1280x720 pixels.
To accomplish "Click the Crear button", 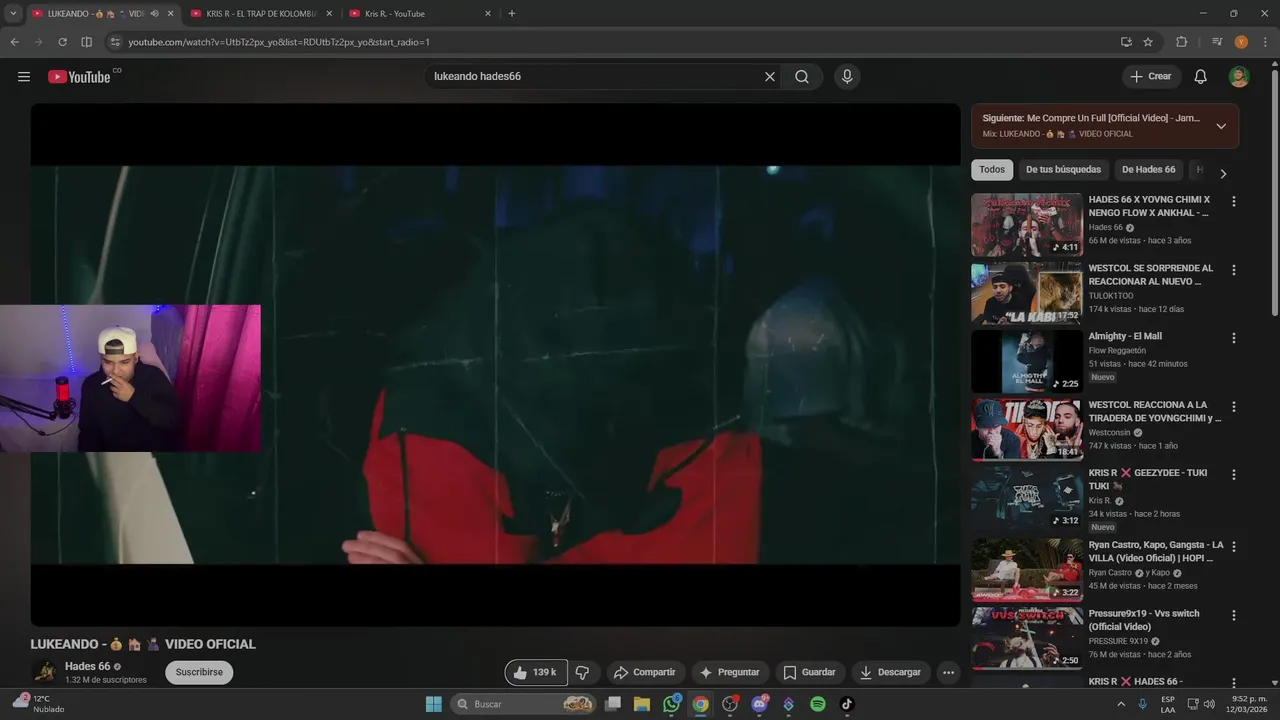I will 1151,77.
